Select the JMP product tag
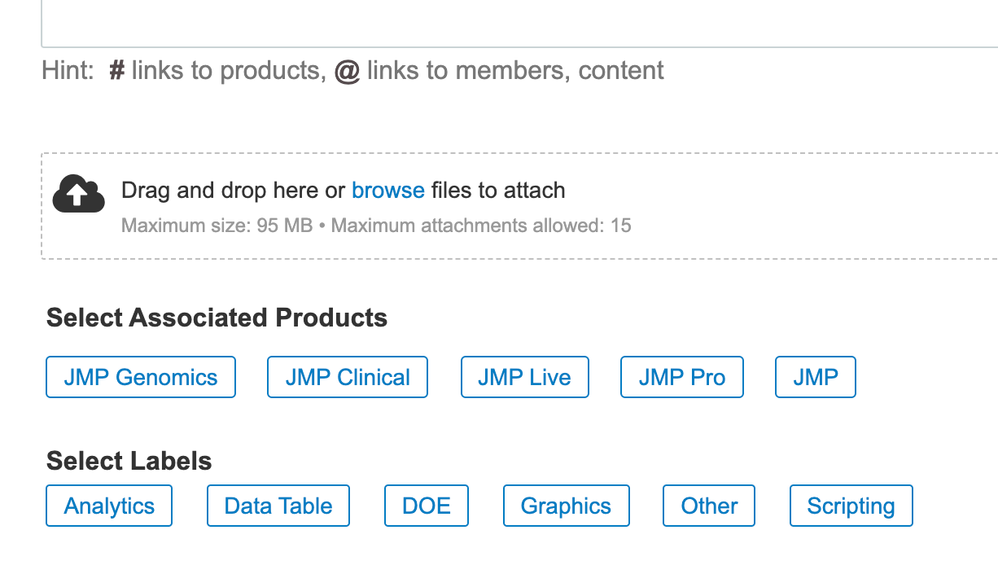998x583 pixels. click(815, 377)
